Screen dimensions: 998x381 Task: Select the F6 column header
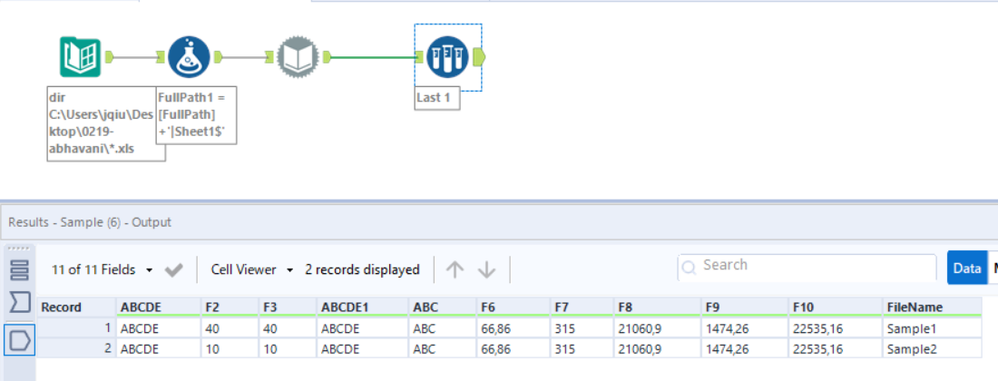click(513, 307)
